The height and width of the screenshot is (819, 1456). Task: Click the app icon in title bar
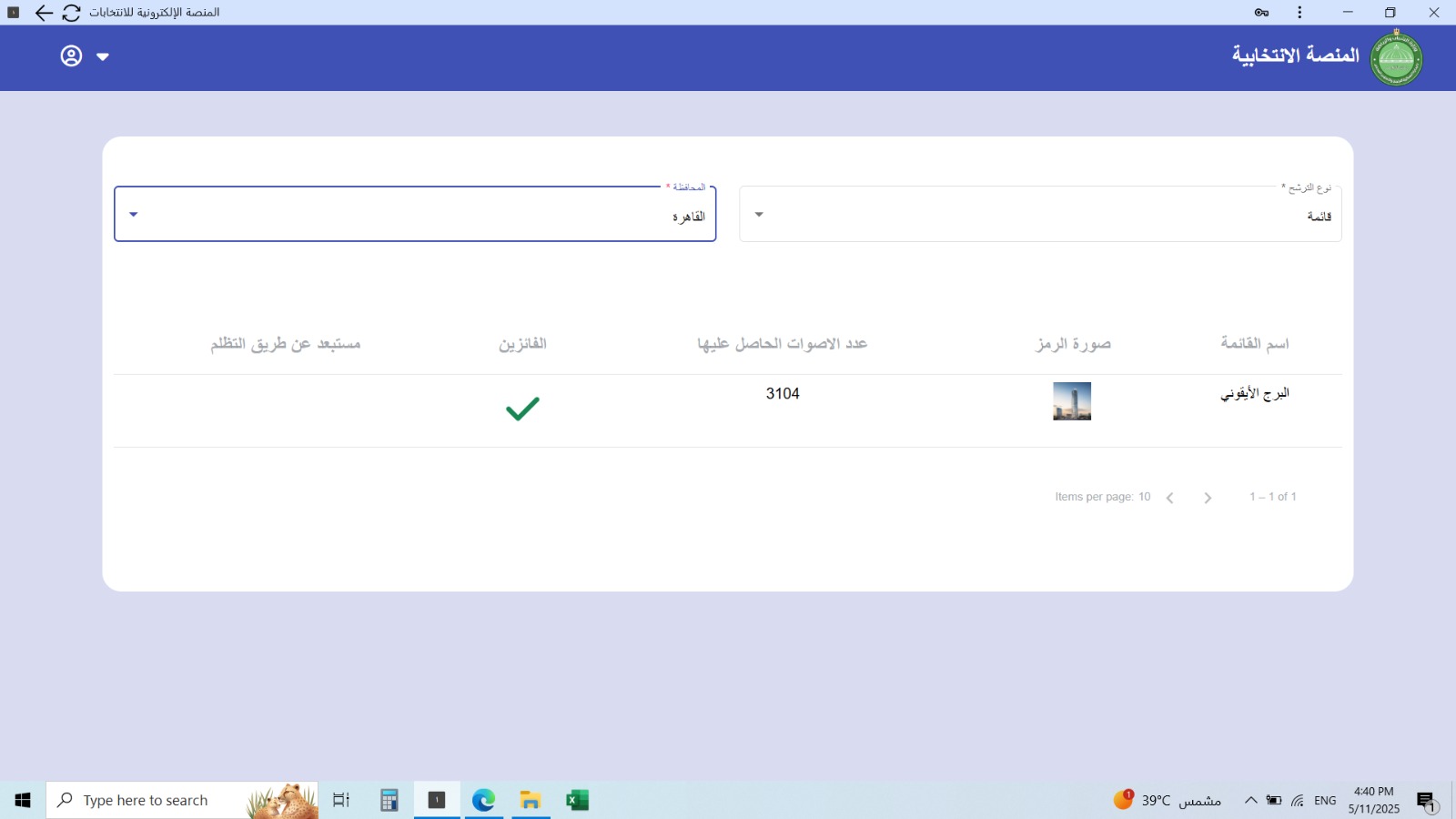point(14,13)
